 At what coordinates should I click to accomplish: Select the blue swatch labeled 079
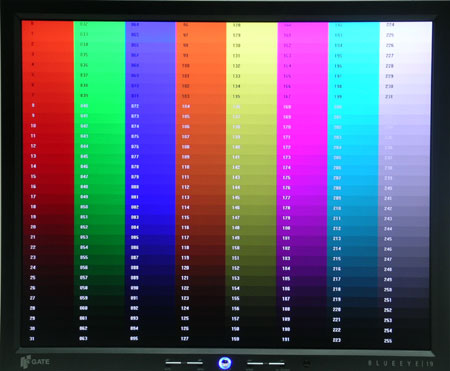(x=150, y=177)
